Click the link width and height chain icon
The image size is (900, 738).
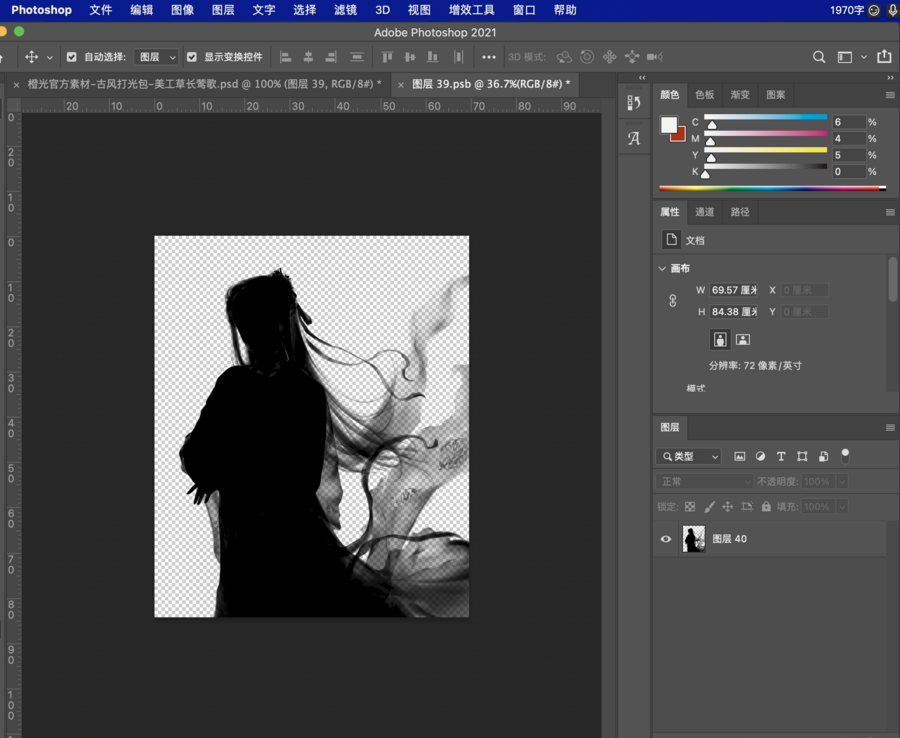(x=673, y=301)
